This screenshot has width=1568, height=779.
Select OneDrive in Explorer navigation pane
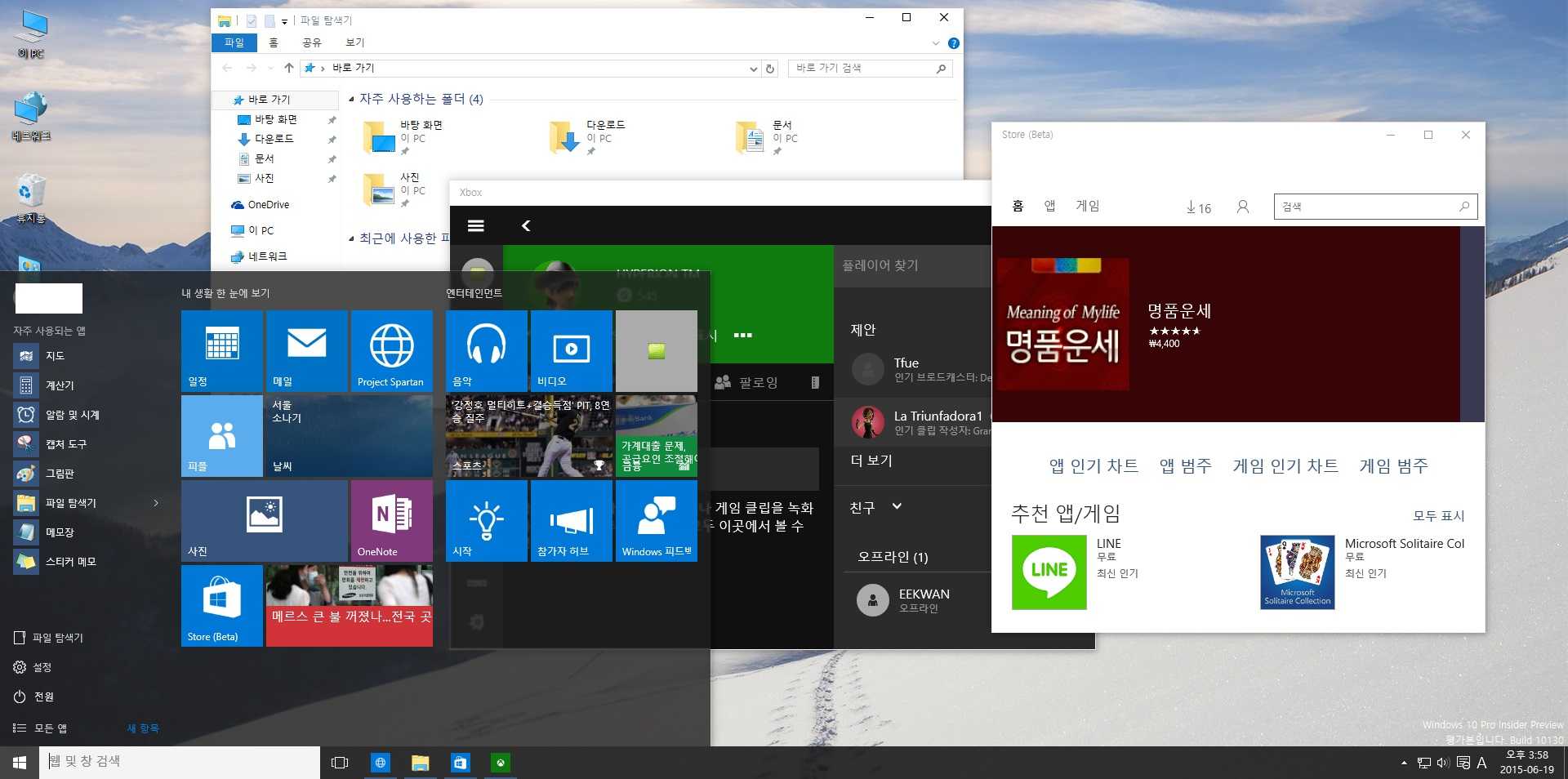pos(261,205)
